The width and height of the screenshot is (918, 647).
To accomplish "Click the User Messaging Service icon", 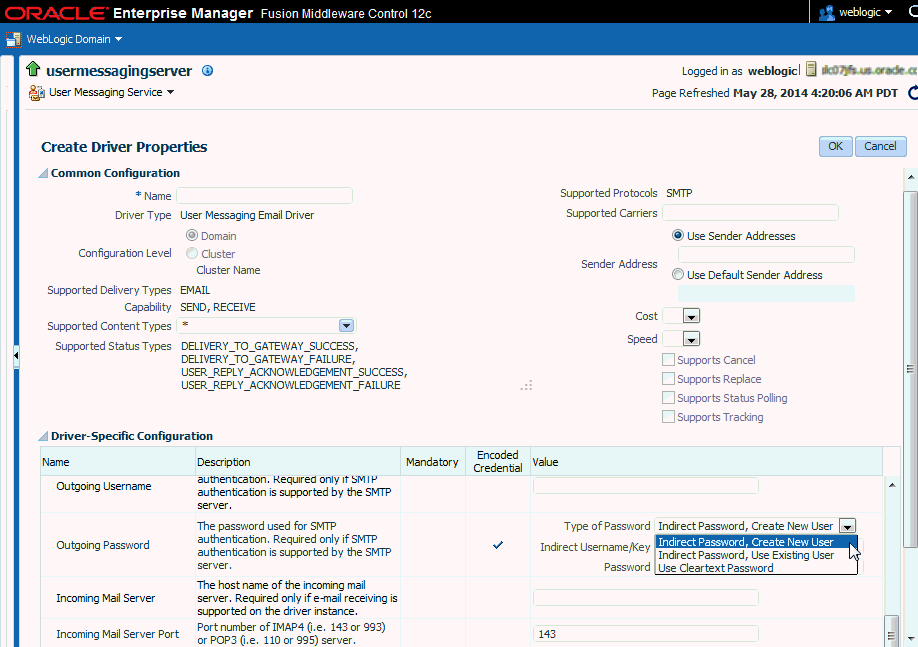I will pyautogui.click(x=37, y=93).
